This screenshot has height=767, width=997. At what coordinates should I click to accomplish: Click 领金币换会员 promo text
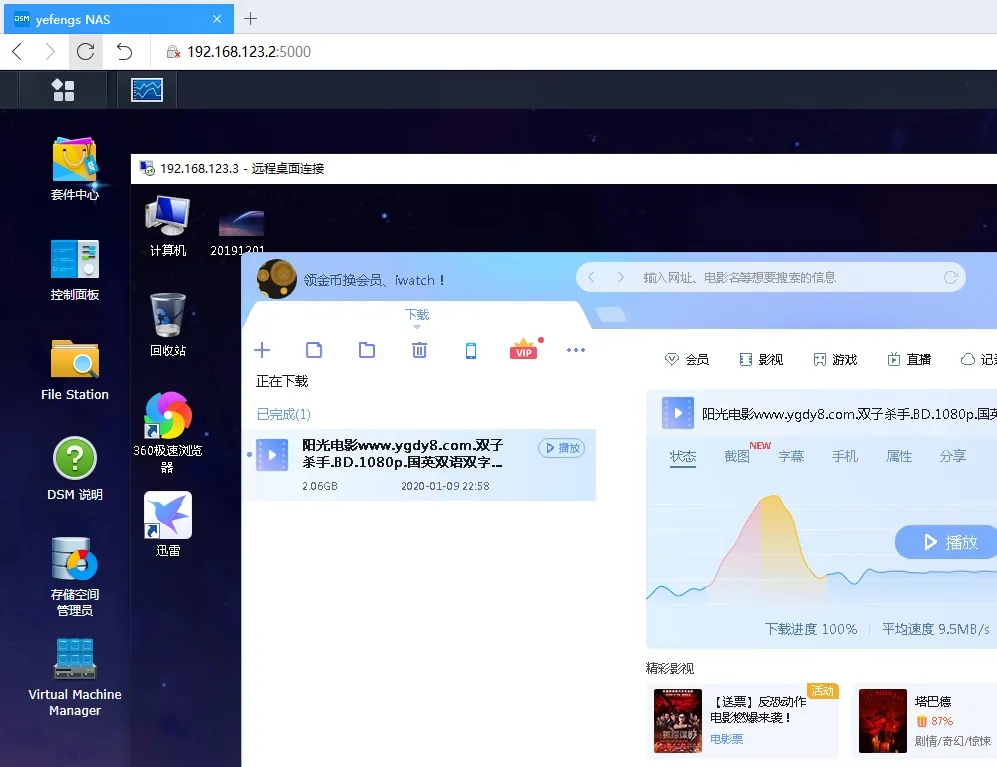[x=374, y=280]
